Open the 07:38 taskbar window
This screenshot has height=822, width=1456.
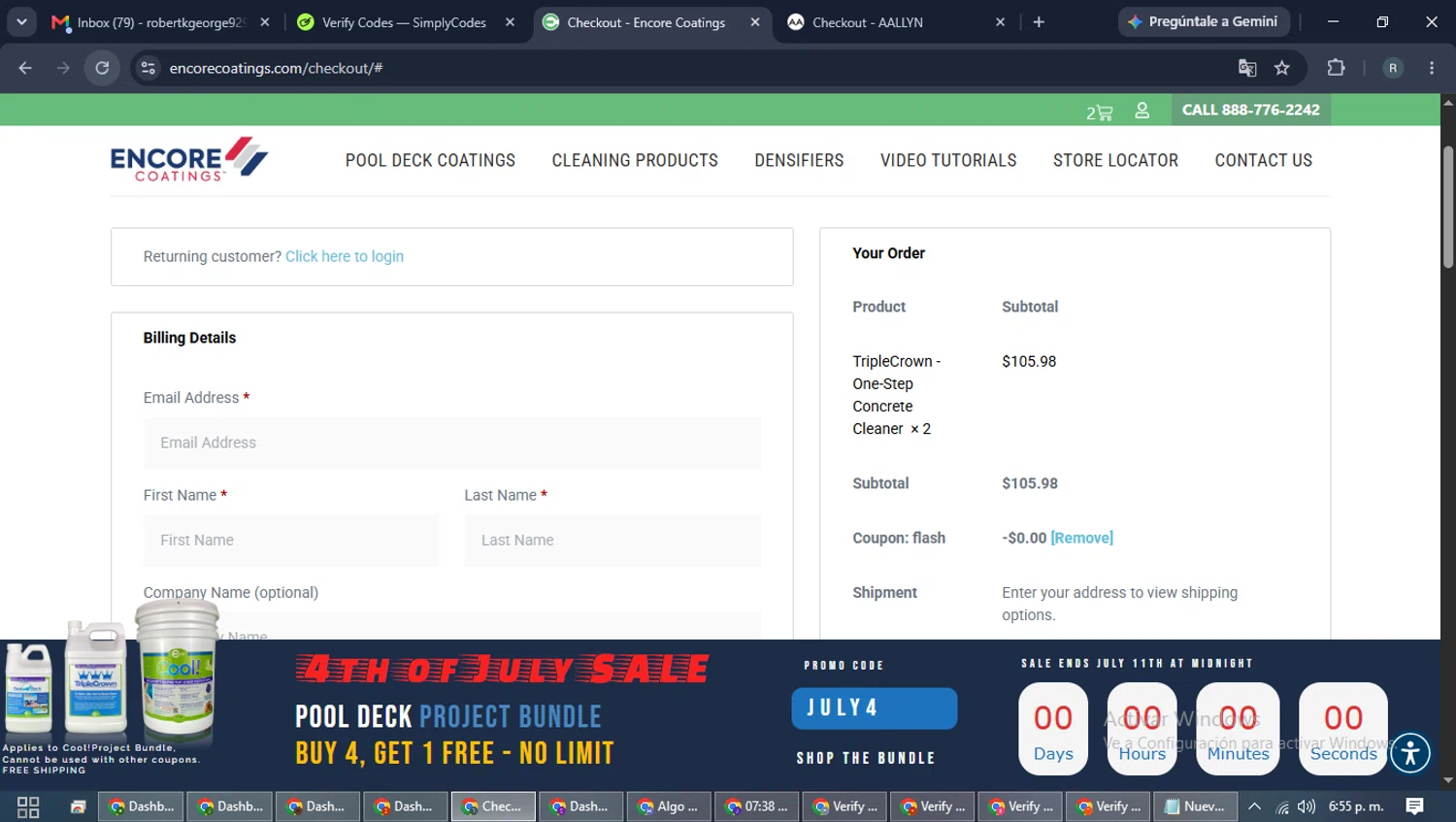755,806
